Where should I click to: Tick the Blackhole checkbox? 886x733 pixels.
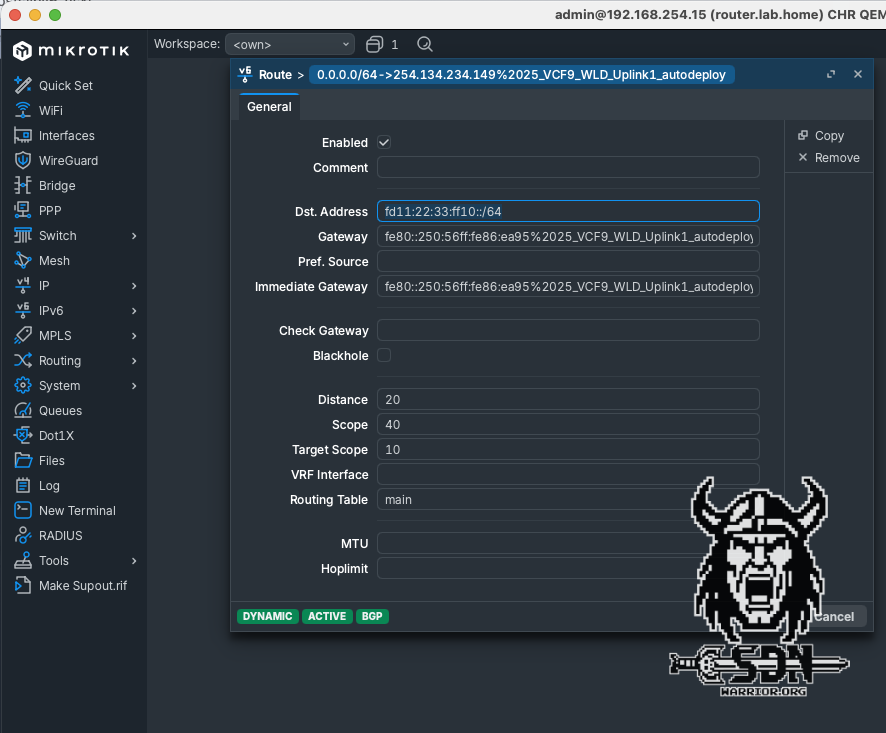coord(384,356)
